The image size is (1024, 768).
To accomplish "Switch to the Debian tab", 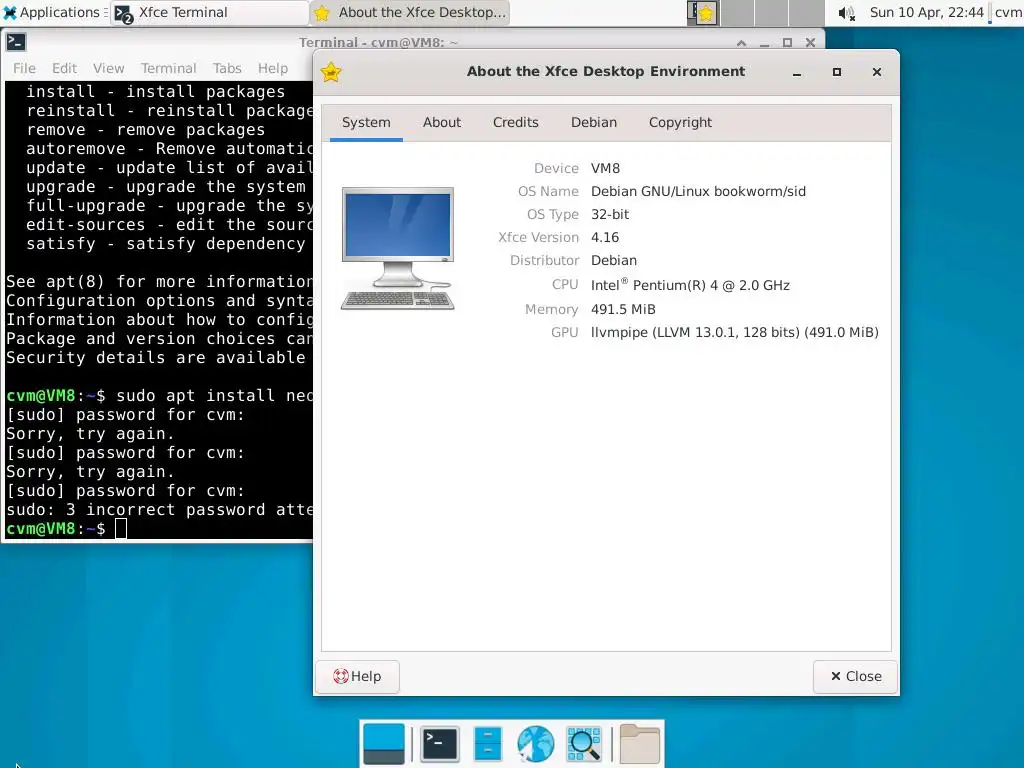I will [594, 123].
